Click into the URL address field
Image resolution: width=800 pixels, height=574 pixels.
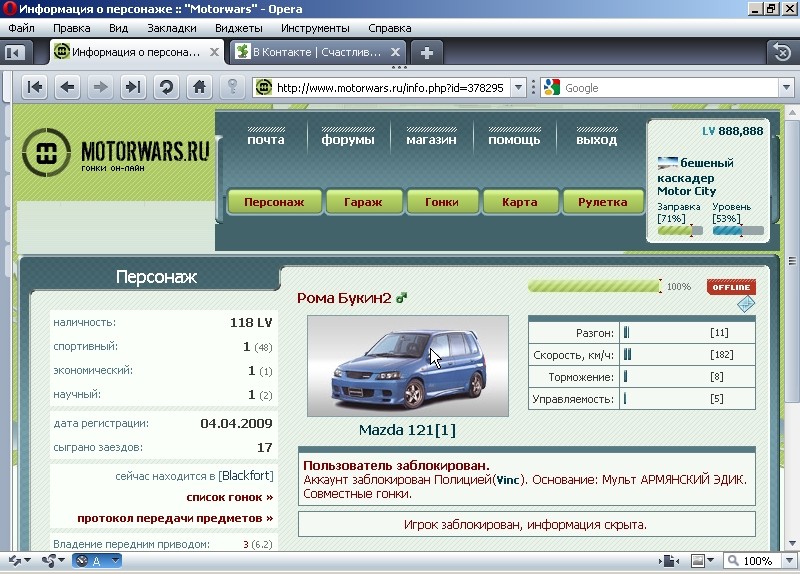coord(391,88)
